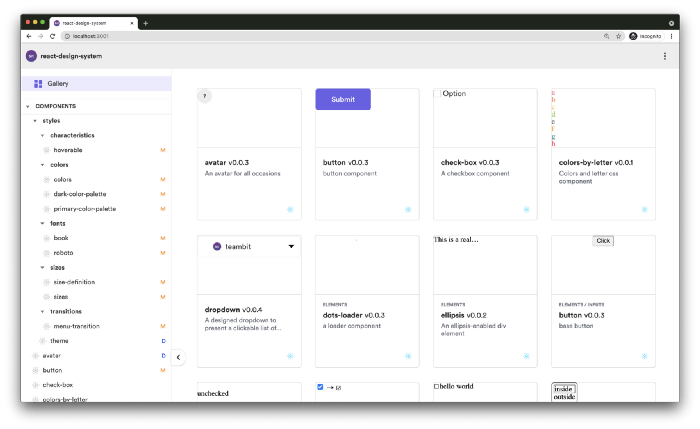This screenshot has width=700, height=429.
Task: Click React icon on avatar card
Action: (x=290, y=209)
